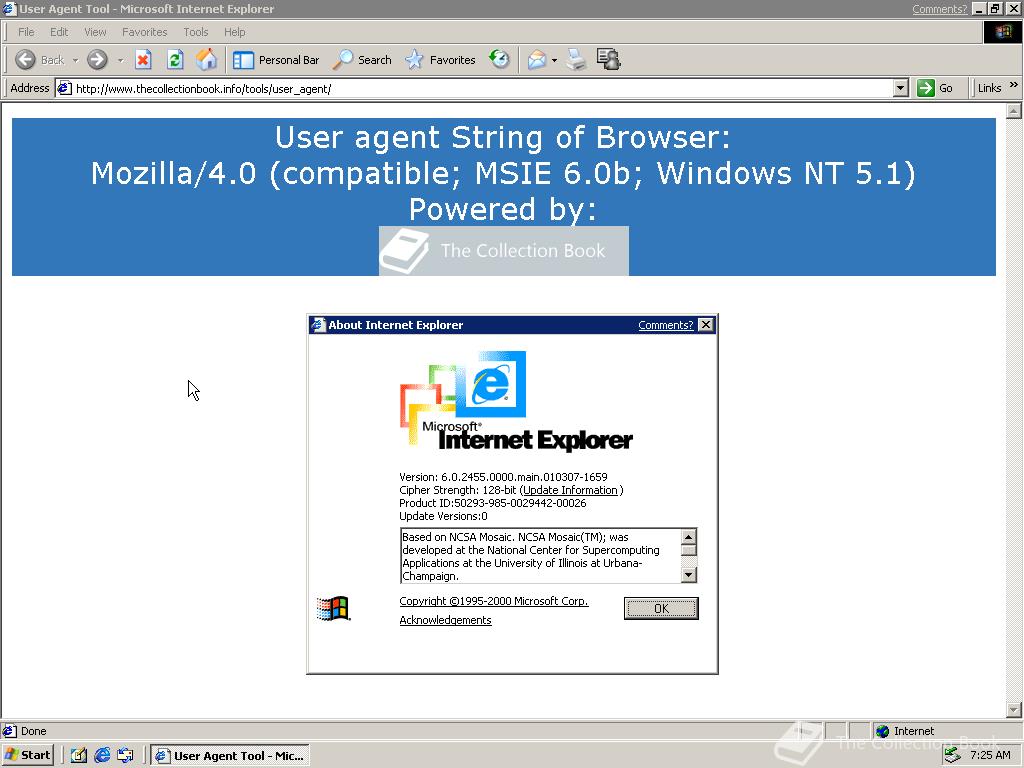Click the IE icon in the About dialog title bar
The height and width of the screenshot is (768, 1024).
pyautogui.click(x=318, y=325)
